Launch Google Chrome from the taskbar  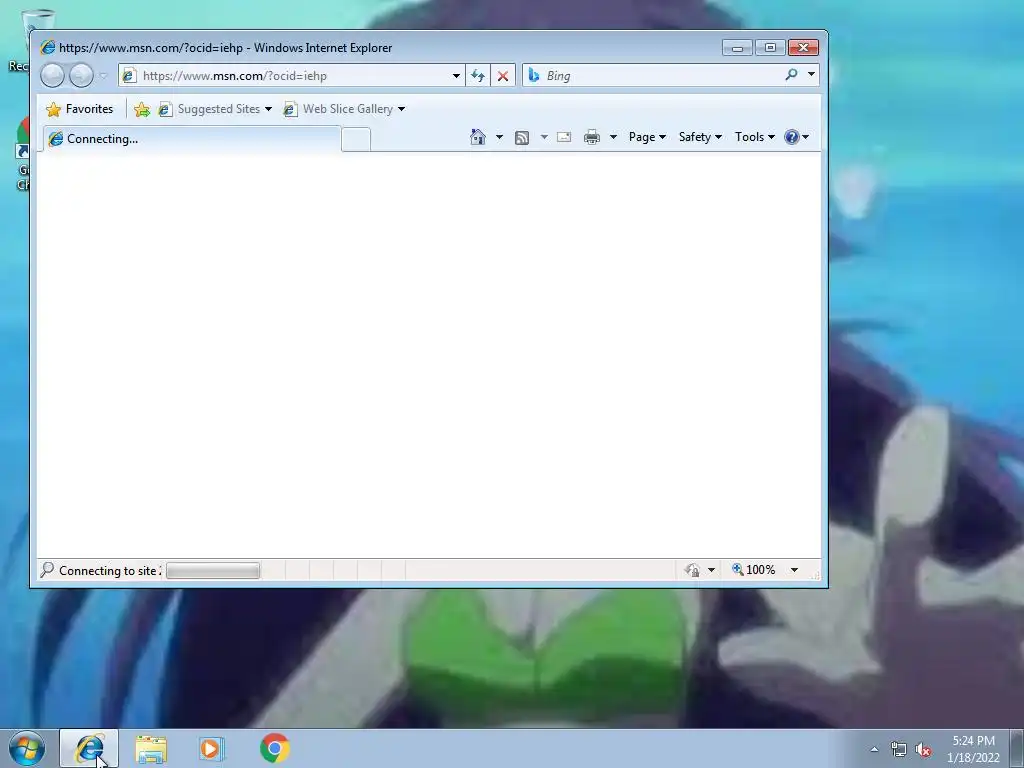coord(275,748)
